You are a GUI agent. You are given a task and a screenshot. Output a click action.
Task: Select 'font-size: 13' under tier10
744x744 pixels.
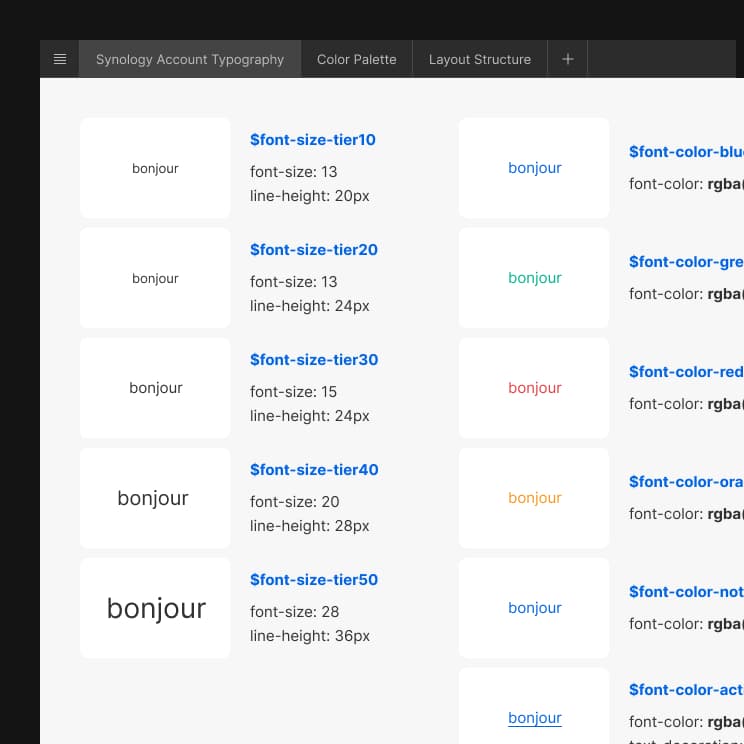coord(294,172)
